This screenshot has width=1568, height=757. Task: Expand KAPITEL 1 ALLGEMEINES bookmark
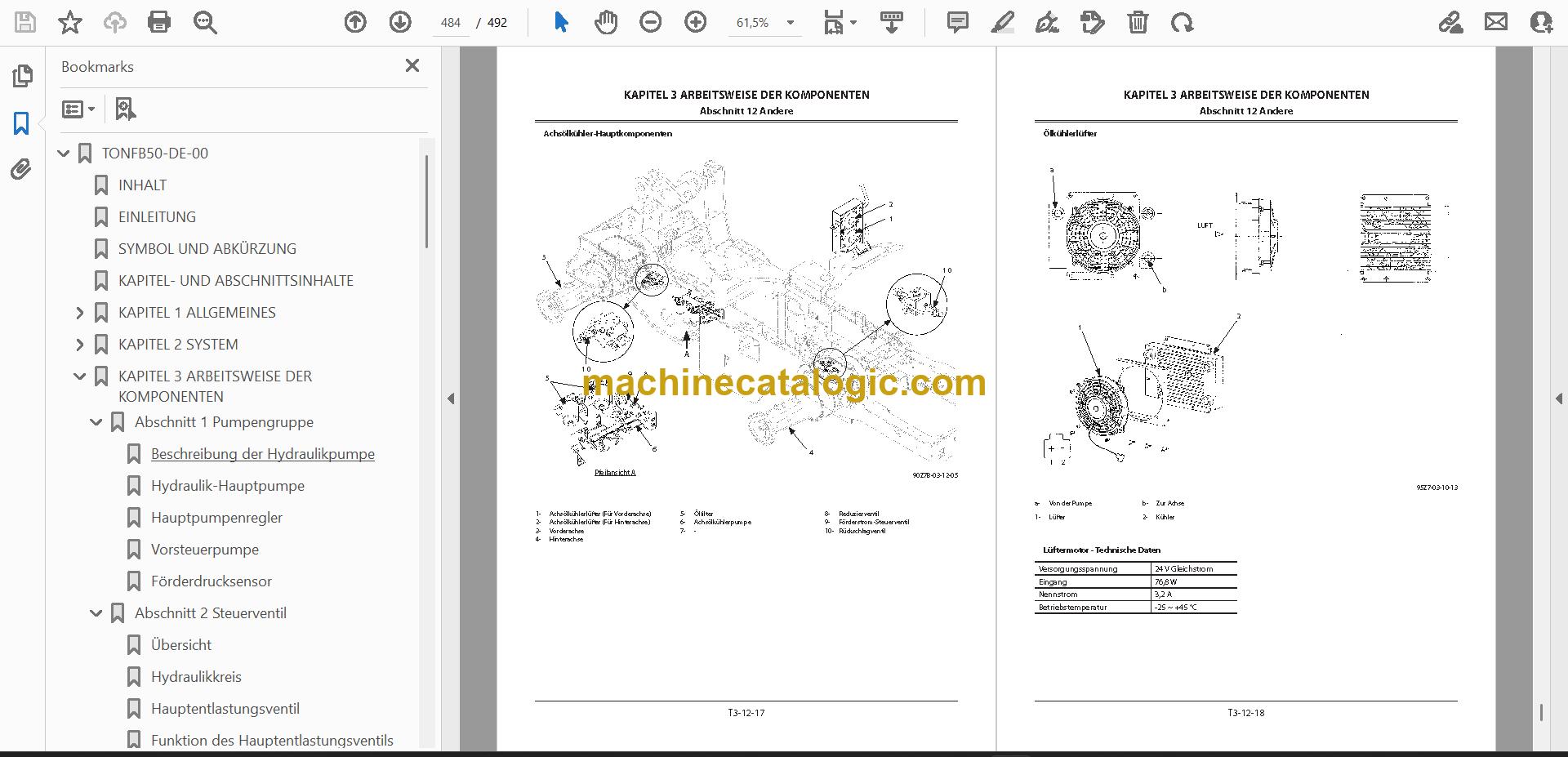click(80, 313)
